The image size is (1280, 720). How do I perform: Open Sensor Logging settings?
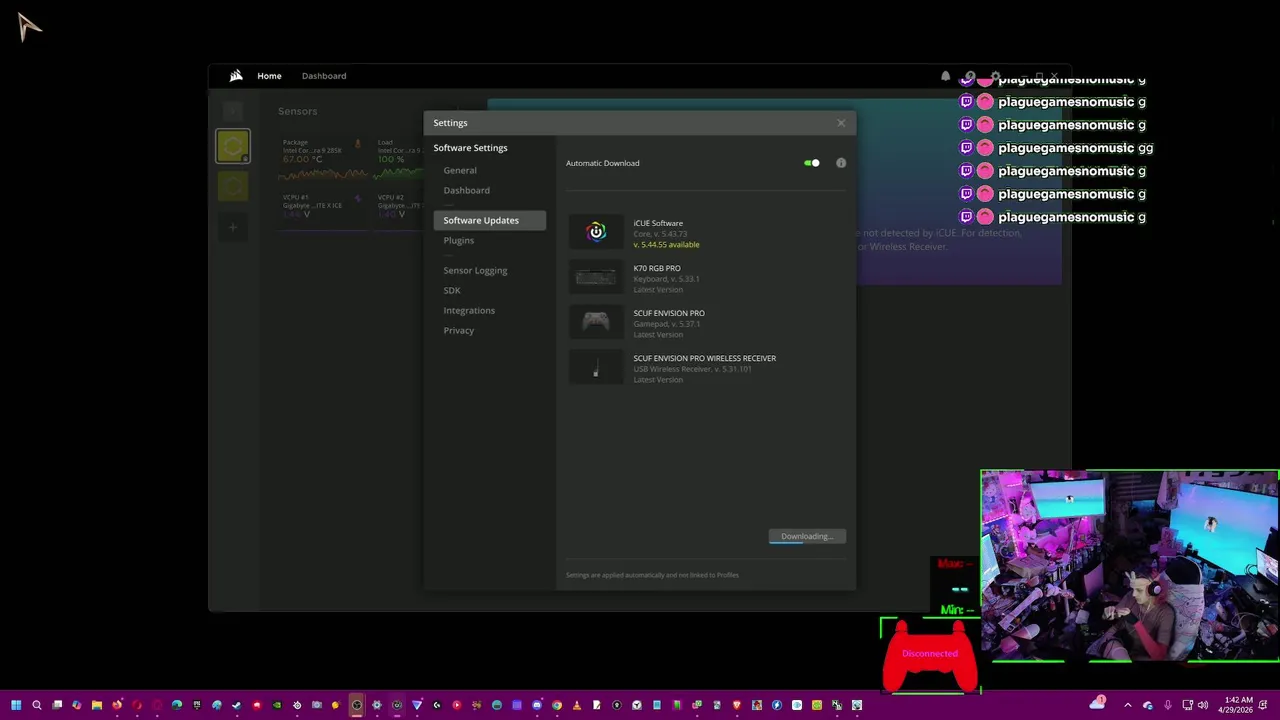(475, 270)
